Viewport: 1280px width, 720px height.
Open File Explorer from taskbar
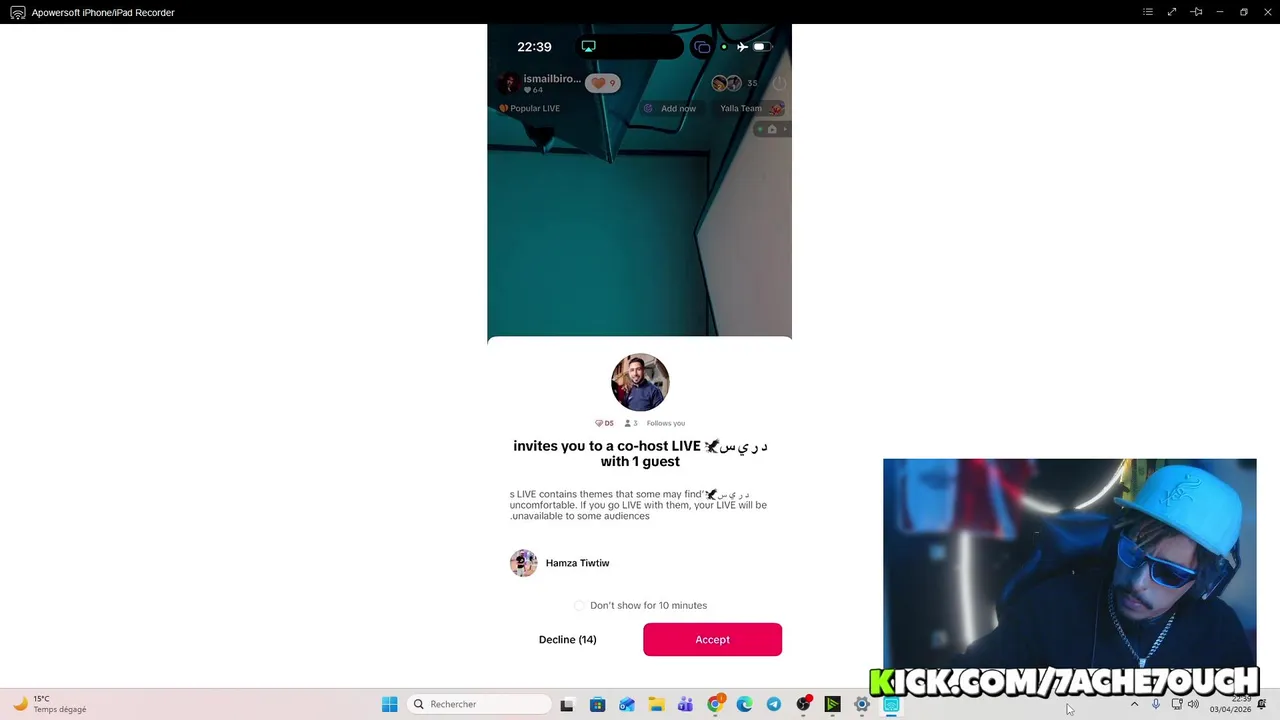(656, 704)
